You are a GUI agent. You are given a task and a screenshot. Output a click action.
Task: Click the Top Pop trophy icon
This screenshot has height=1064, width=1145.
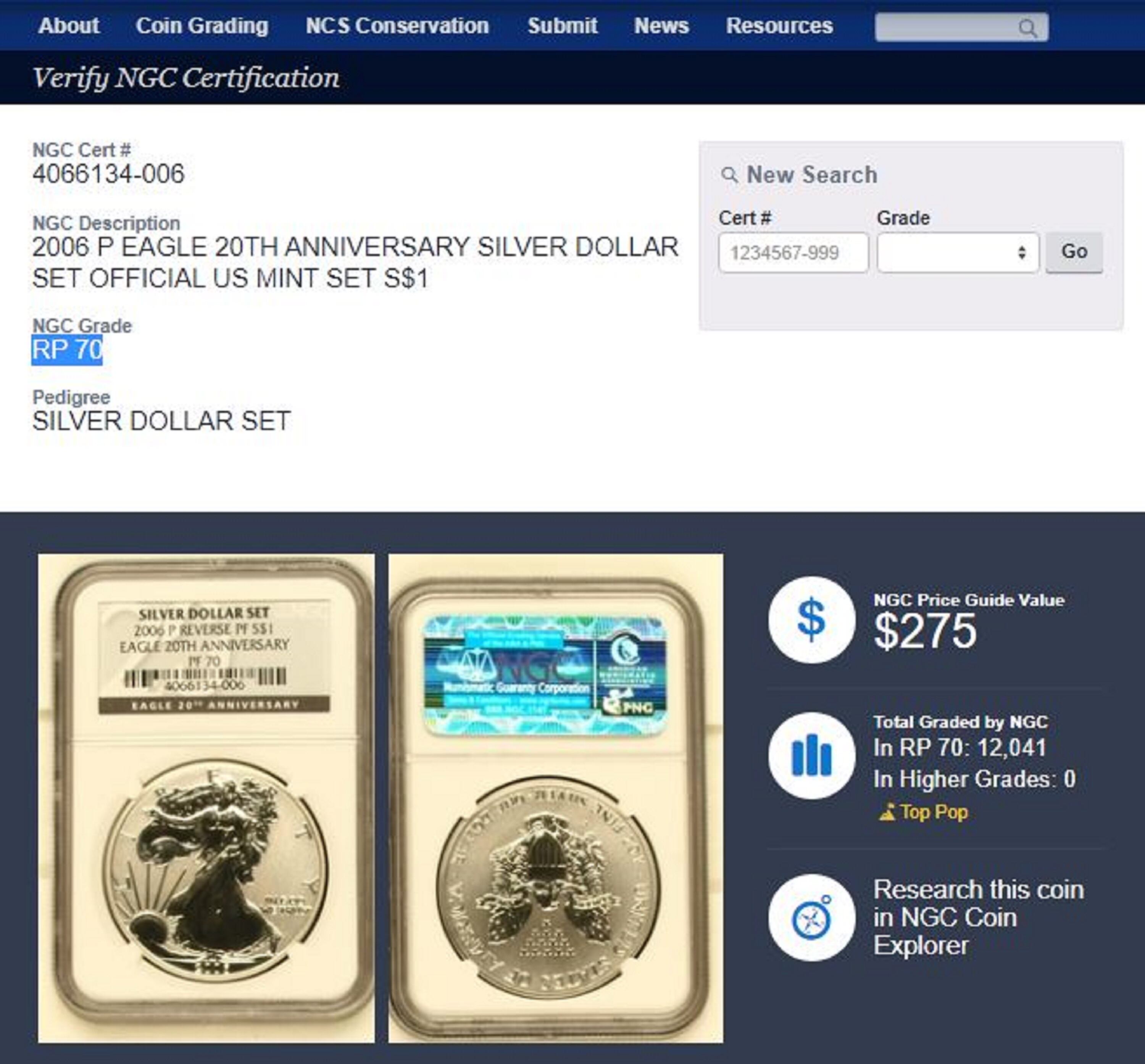887,812
